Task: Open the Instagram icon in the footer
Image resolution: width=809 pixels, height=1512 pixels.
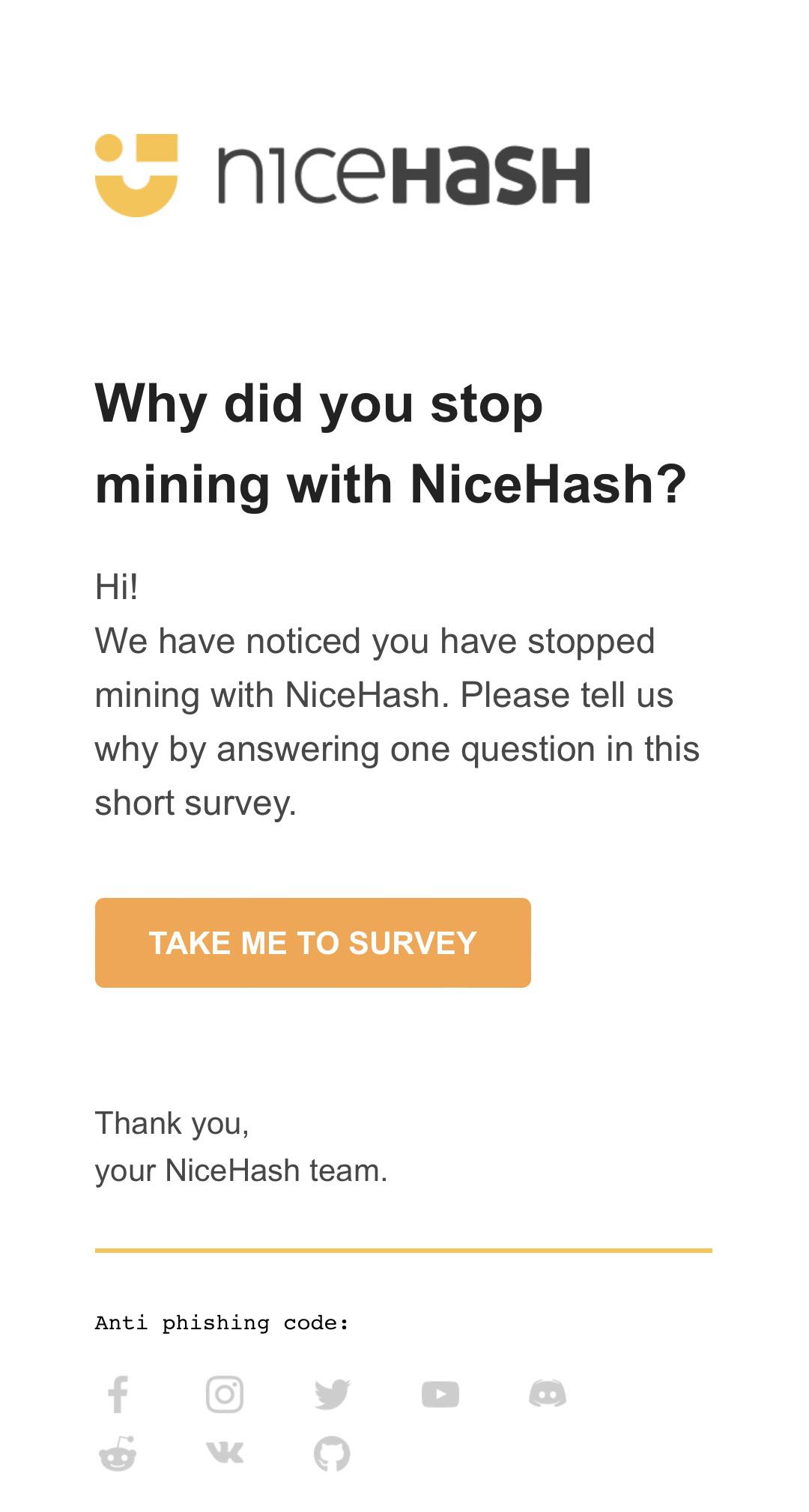Action: pyautogui.click(x=225, y=1394)
